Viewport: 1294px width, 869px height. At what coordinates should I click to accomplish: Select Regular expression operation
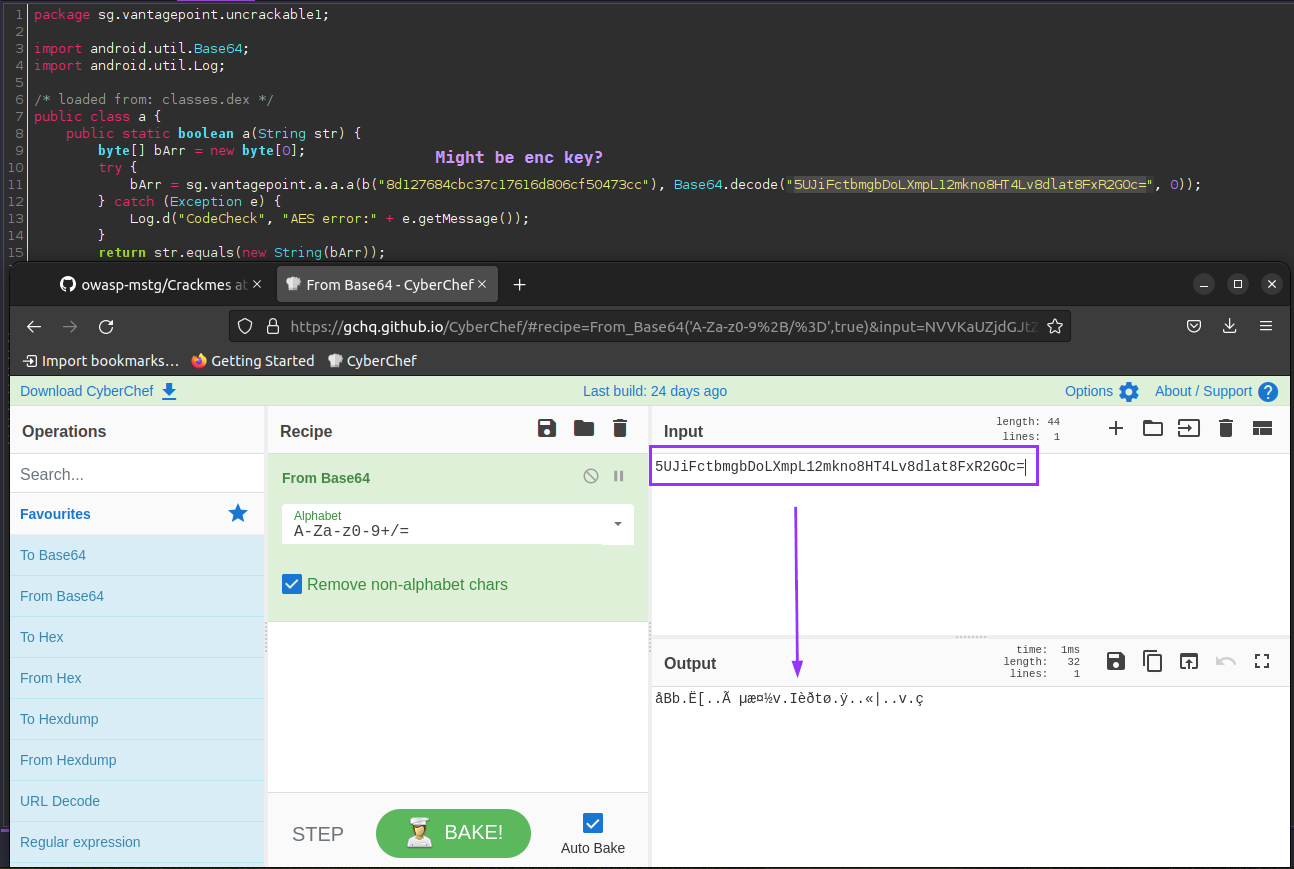coord(138,842)
